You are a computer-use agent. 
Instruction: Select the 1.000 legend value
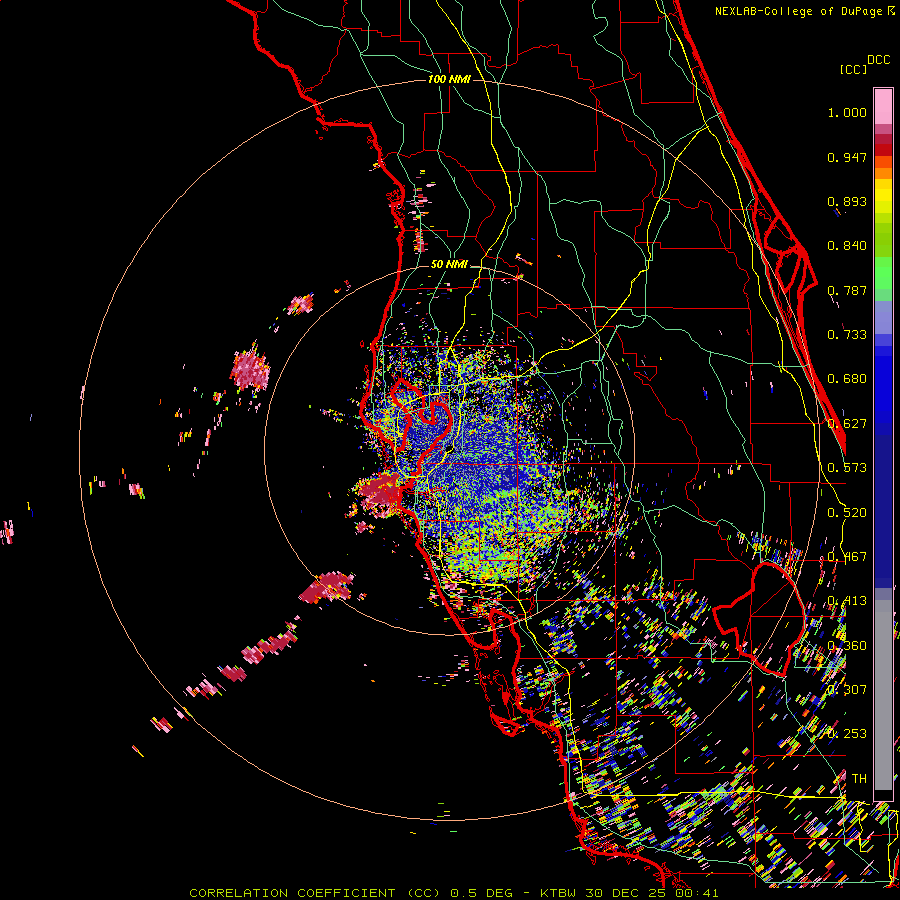point(847,112)
